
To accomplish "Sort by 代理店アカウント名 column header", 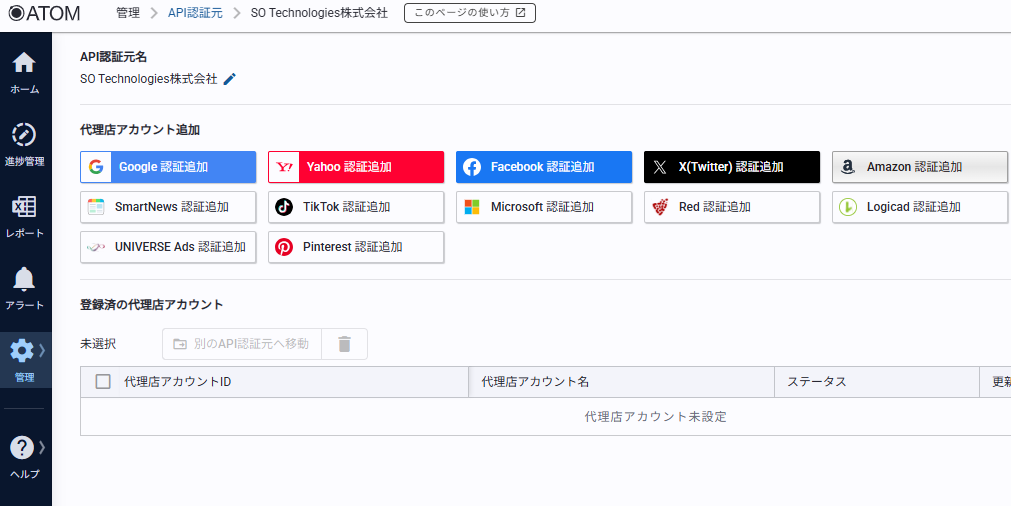I will point(536,382).
